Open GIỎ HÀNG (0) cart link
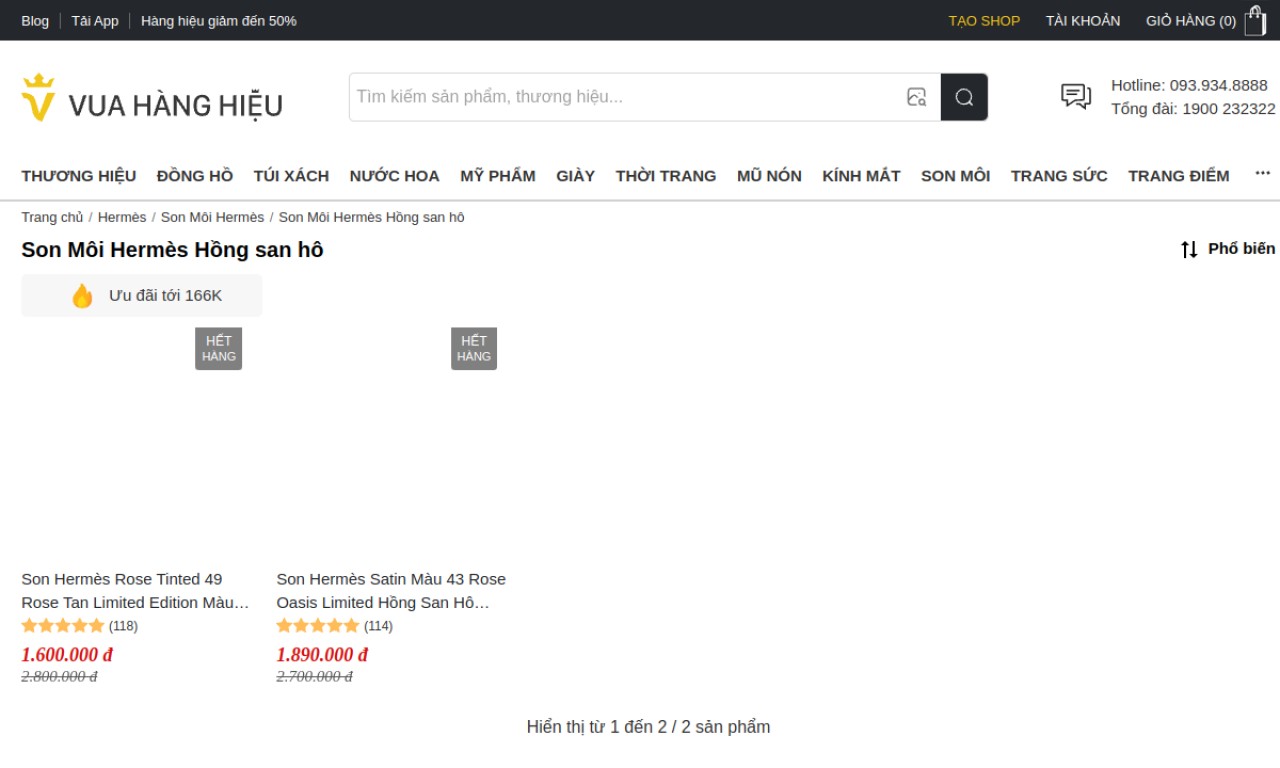 (x=1191, y=20)
